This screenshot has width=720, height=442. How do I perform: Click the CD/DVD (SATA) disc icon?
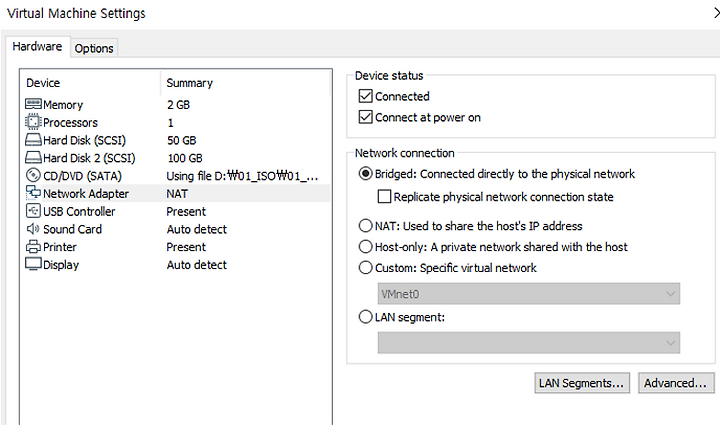pyautogui.click(x=33, y=175)
